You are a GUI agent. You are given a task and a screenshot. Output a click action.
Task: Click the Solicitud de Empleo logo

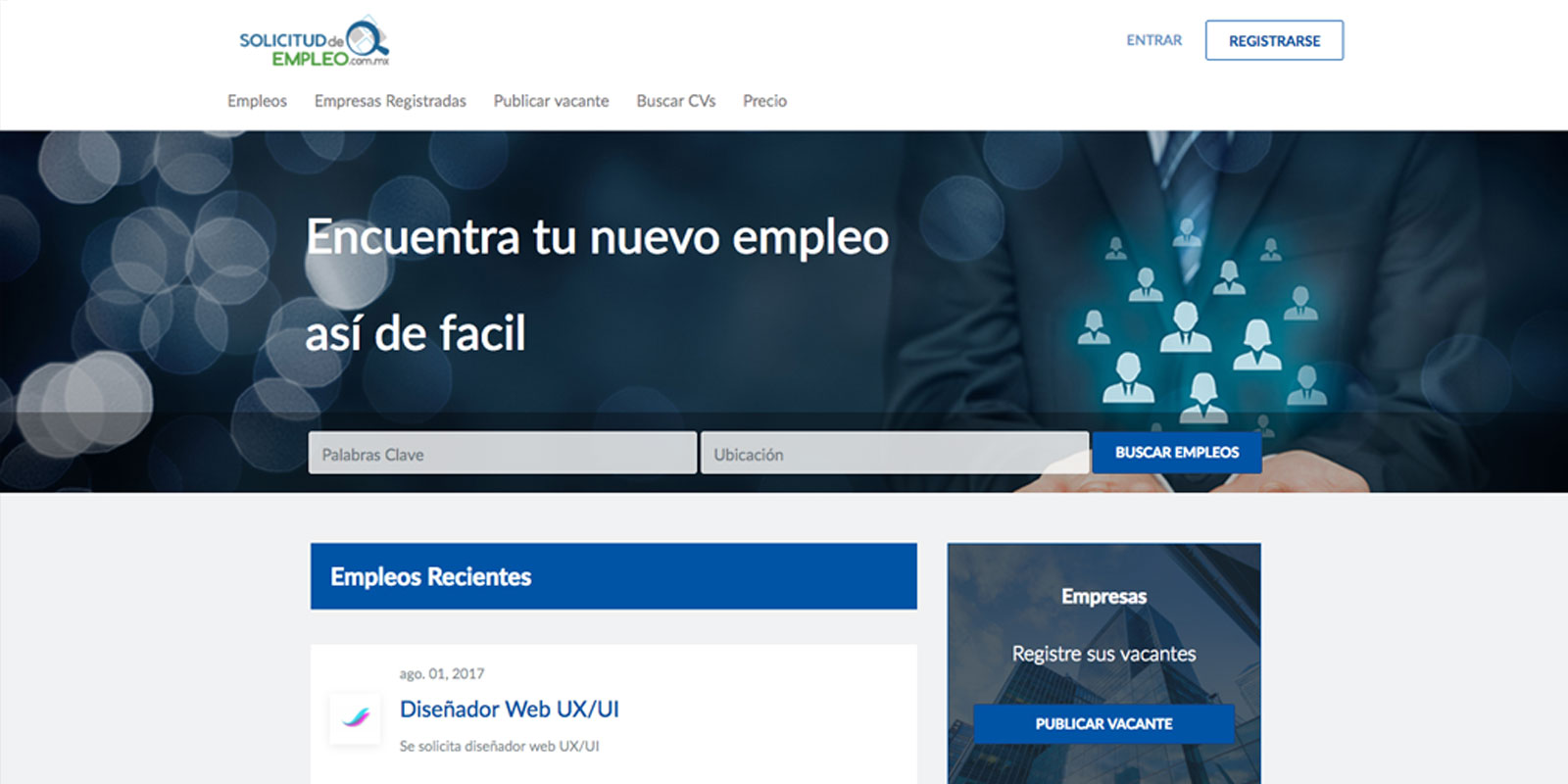click(x=314, y=42)
